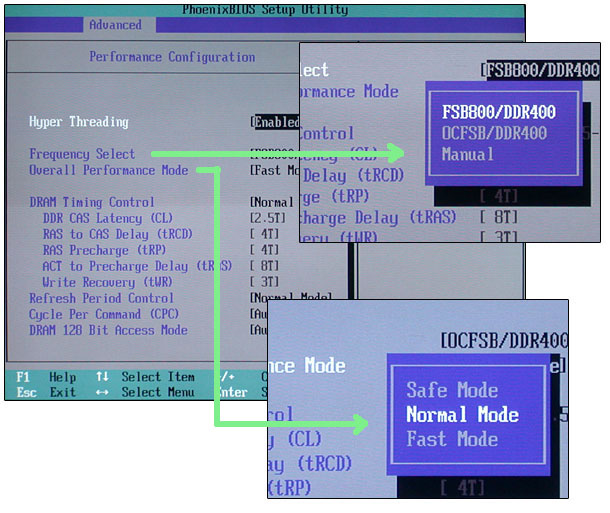This screenshot has height=513, width=610.
Task: Select the ACT to Precharge Delay row in the main list
Action: pyautogui.click(x=137, y=266)
